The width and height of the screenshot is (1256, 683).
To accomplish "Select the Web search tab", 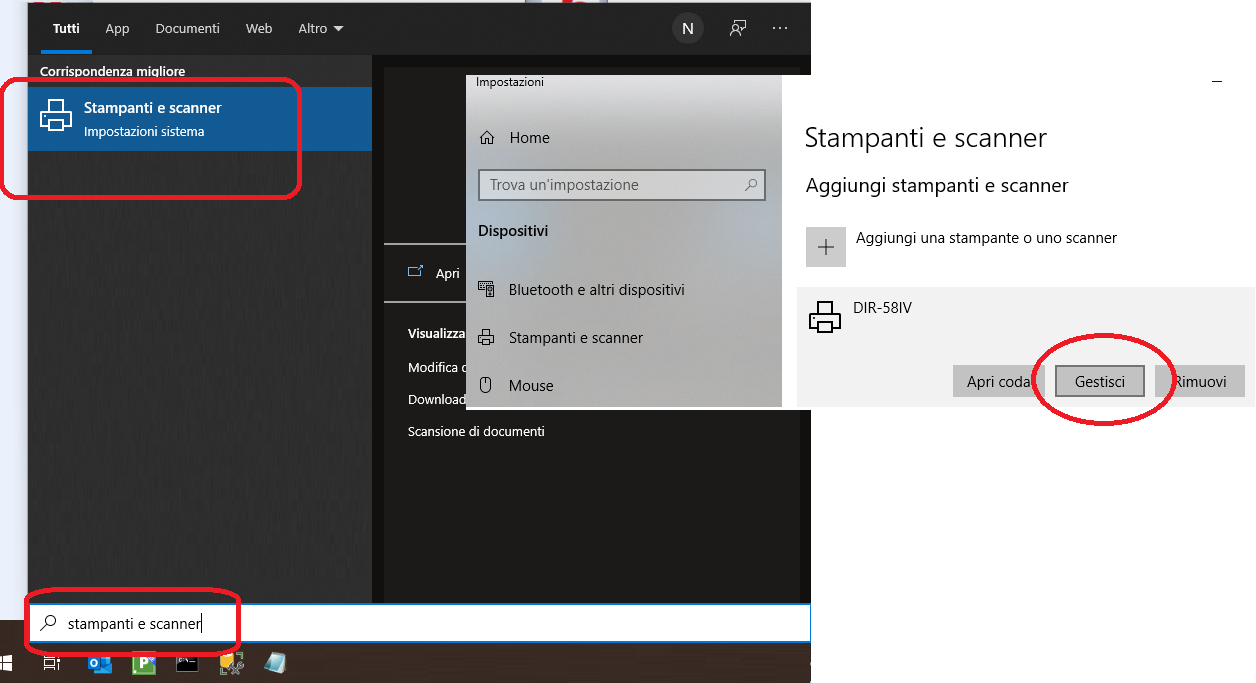I will click(x=259, y=29).
